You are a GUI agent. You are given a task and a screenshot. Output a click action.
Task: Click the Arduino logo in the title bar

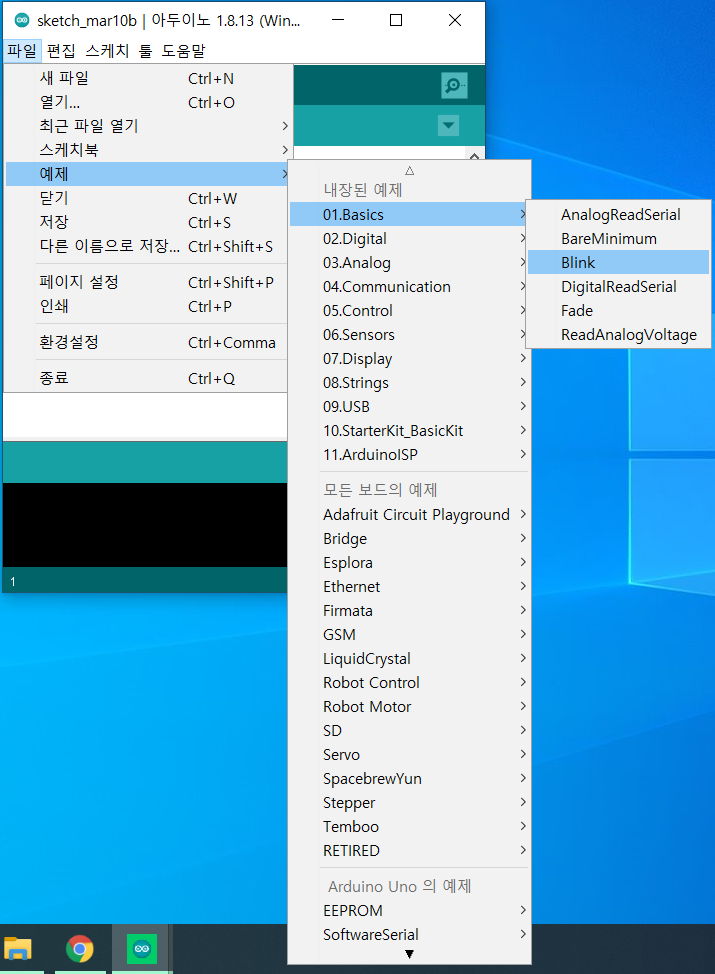(22, 20)
